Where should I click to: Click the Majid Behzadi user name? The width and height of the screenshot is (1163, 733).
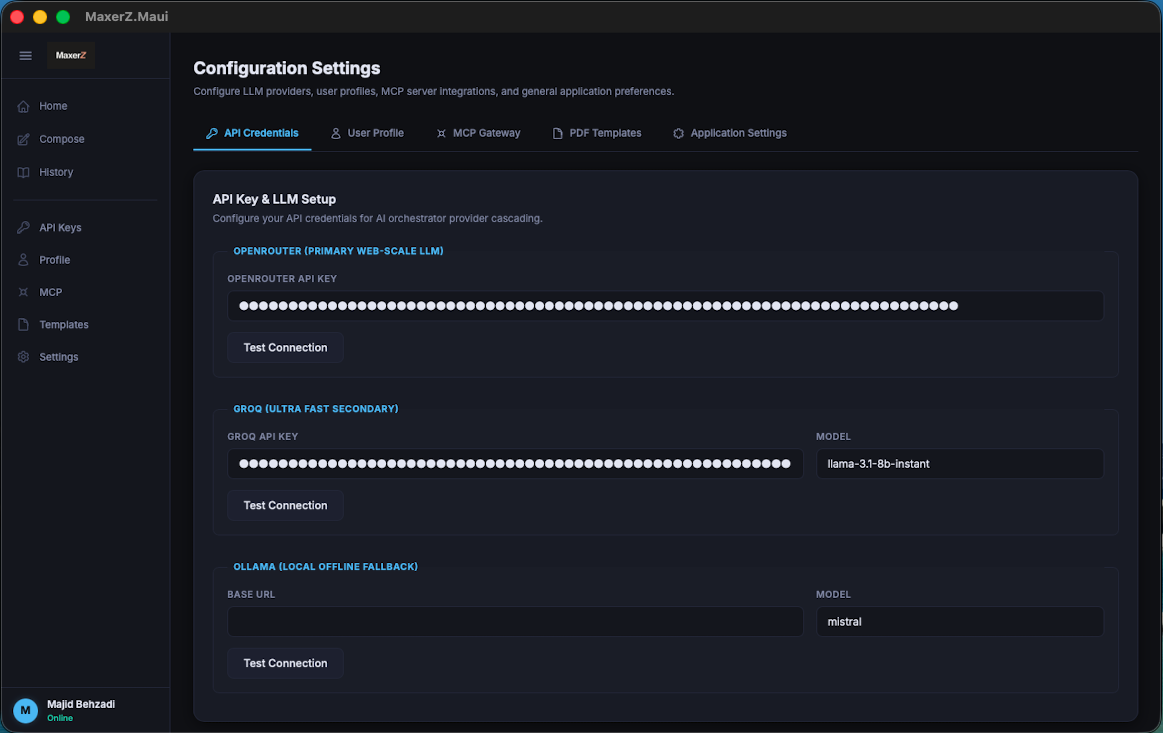tap(81, 704)
